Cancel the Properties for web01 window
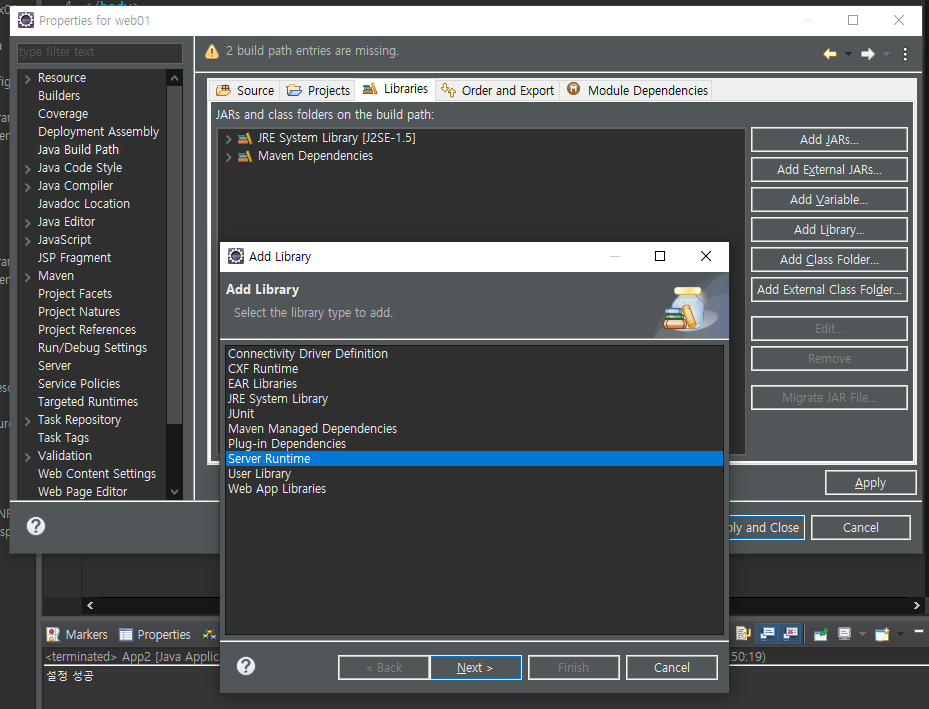 860,527
